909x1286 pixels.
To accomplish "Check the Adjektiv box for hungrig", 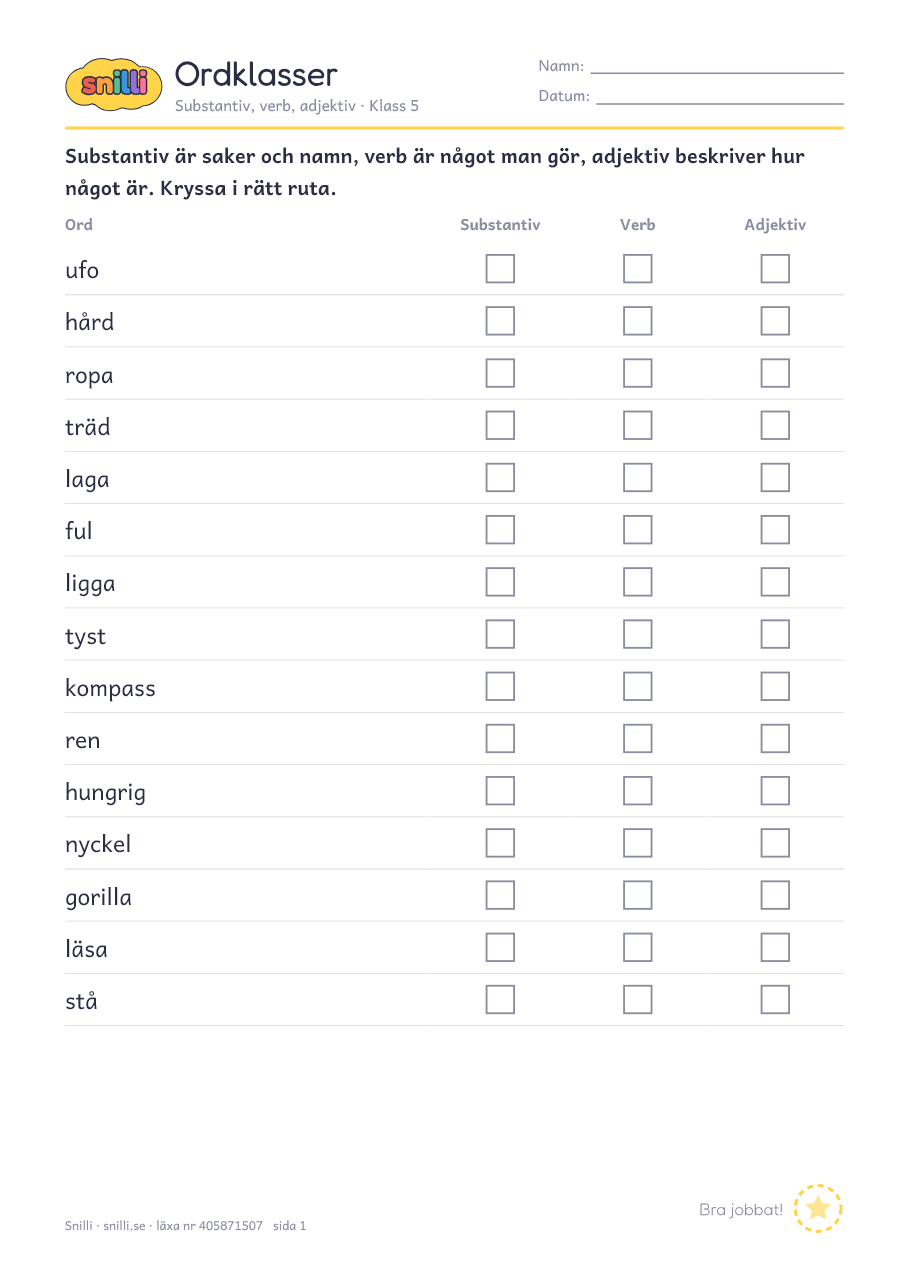I will (x=775, y=791).
